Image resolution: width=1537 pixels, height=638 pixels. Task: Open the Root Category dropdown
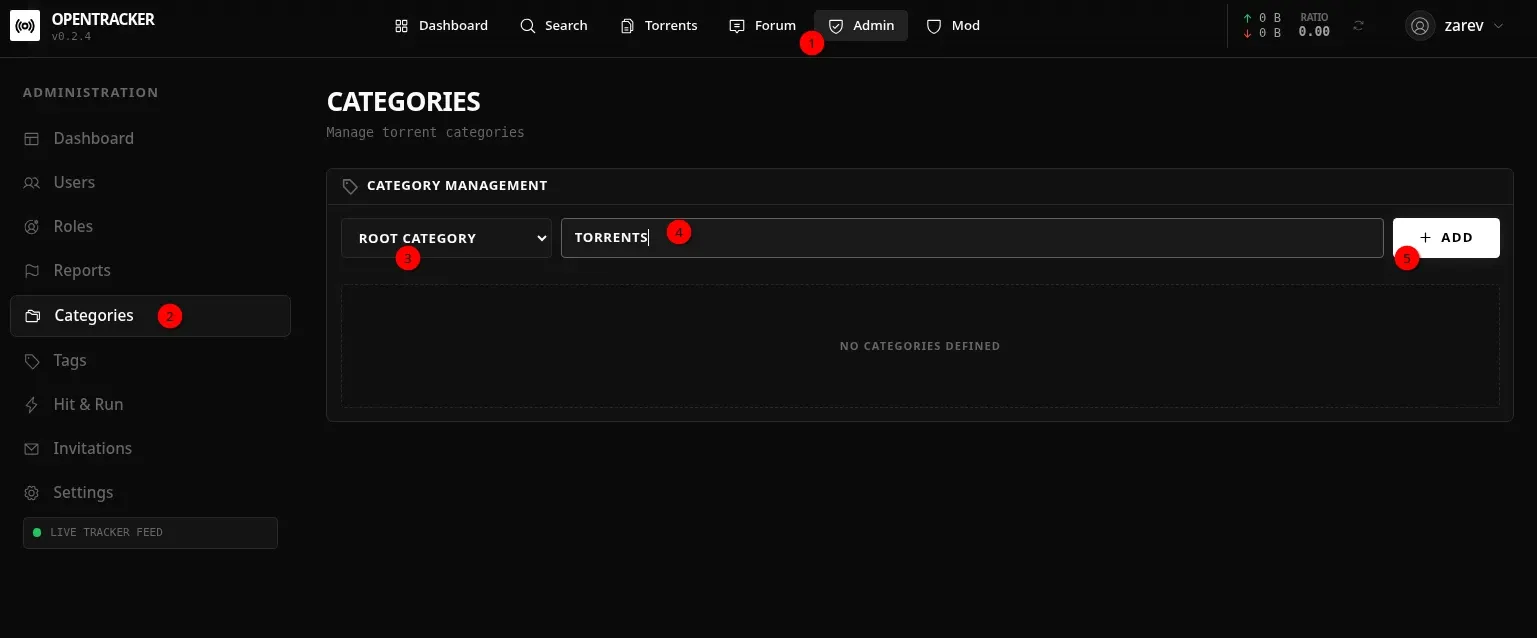tap(446, 238)
